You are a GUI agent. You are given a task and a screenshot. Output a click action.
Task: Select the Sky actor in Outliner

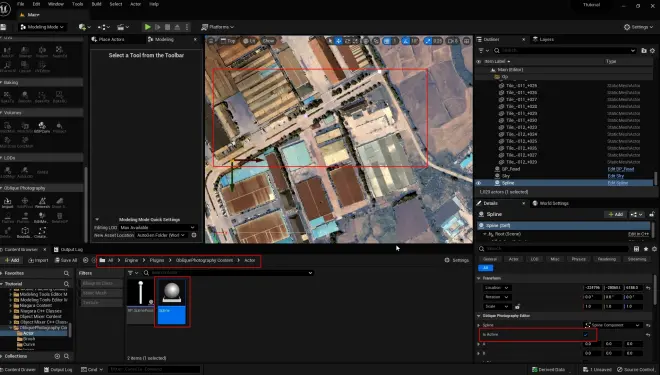[506, 176]
